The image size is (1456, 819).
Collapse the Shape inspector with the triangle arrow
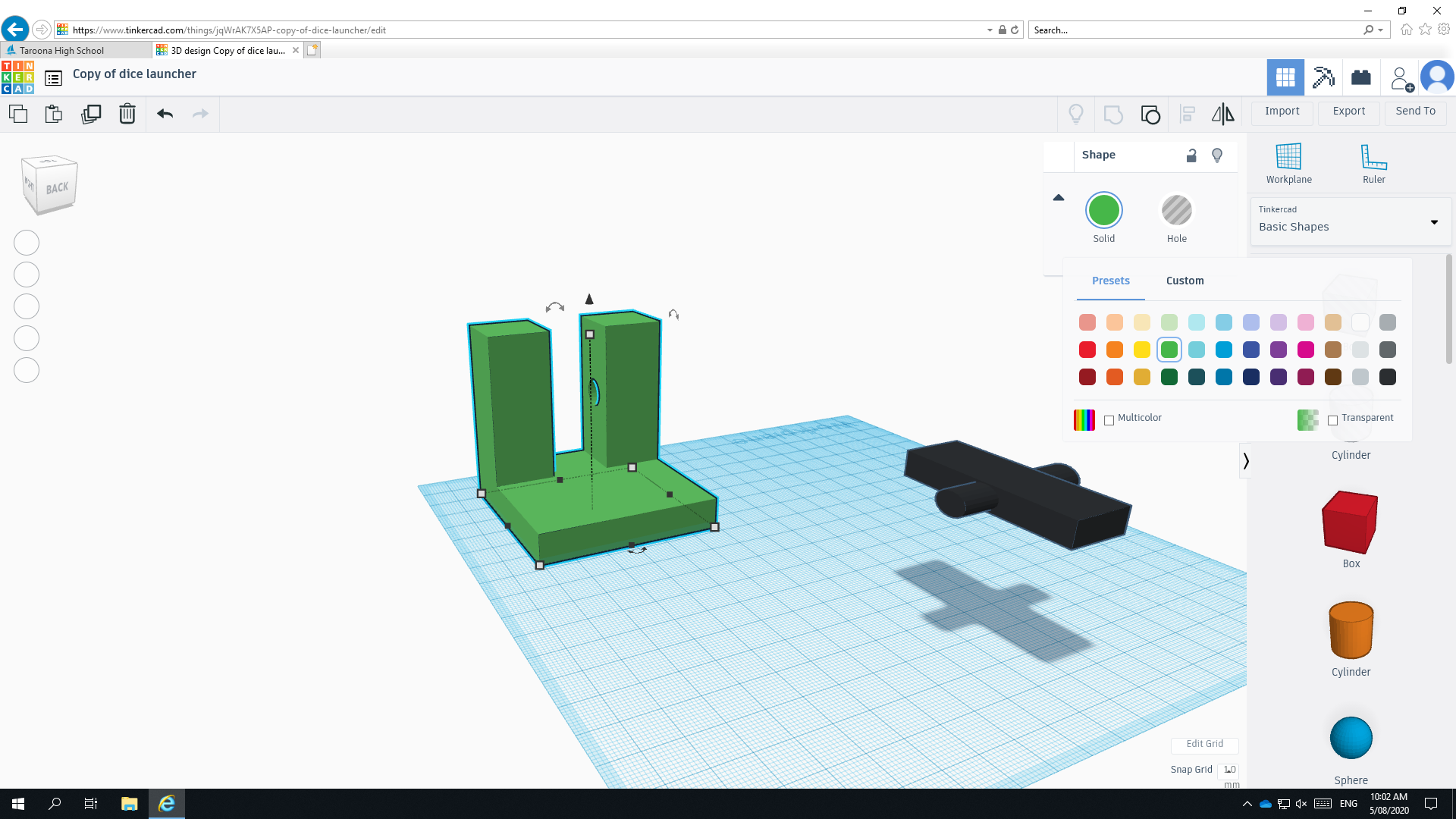(x=1059, y=196)
